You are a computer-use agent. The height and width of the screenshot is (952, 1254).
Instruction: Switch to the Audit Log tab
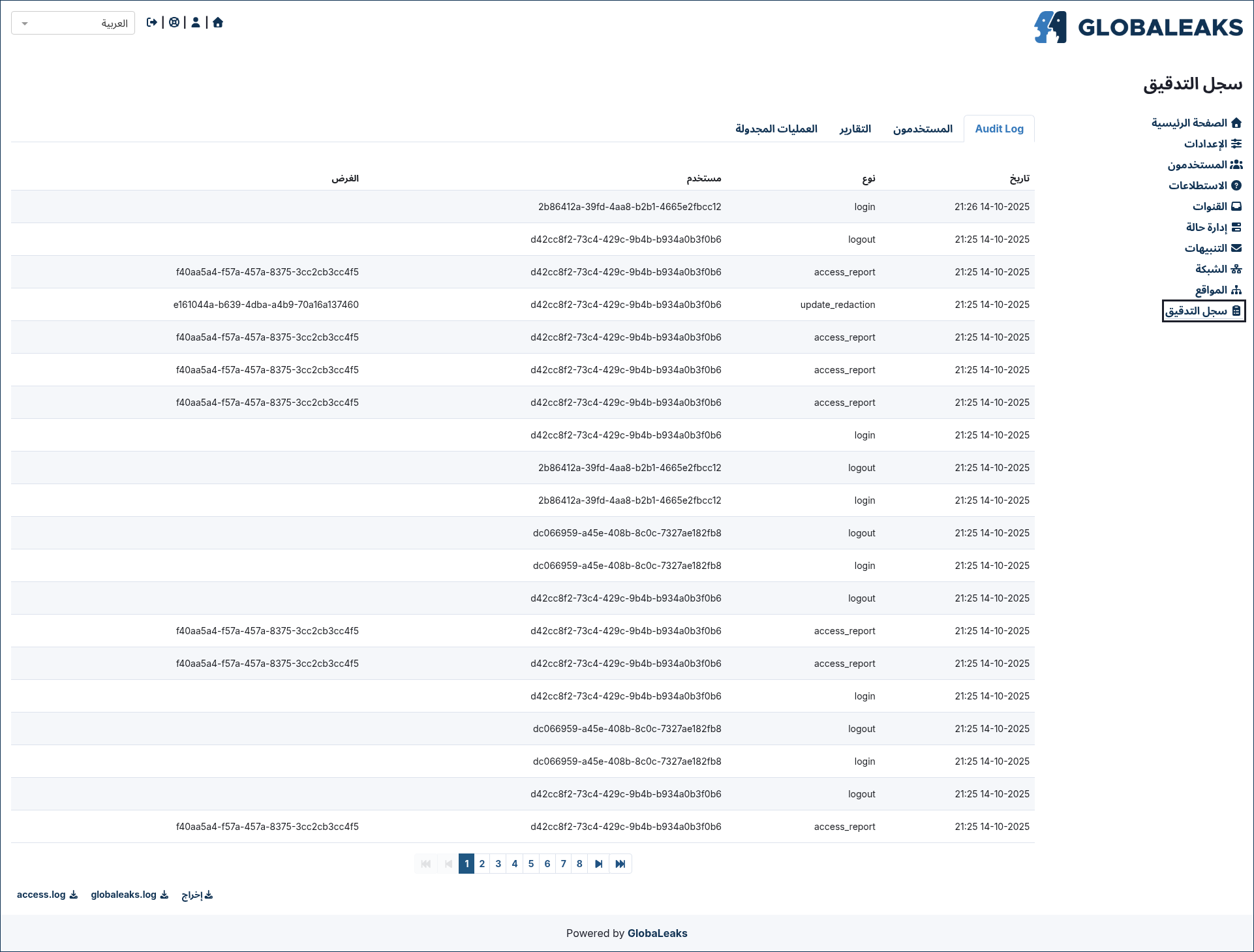[999, 129]
